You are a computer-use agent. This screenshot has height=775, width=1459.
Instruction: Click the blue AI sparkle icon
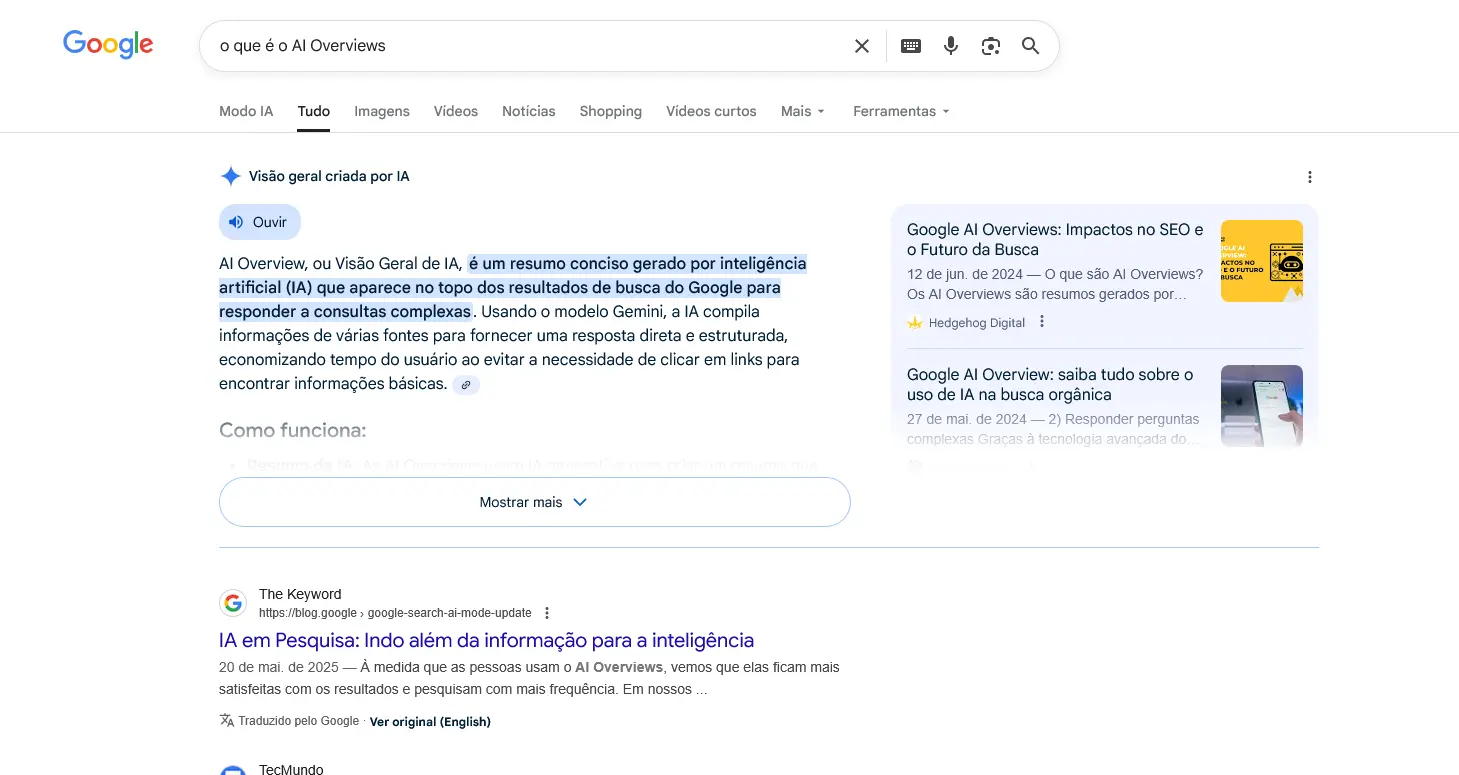(231, 177)
